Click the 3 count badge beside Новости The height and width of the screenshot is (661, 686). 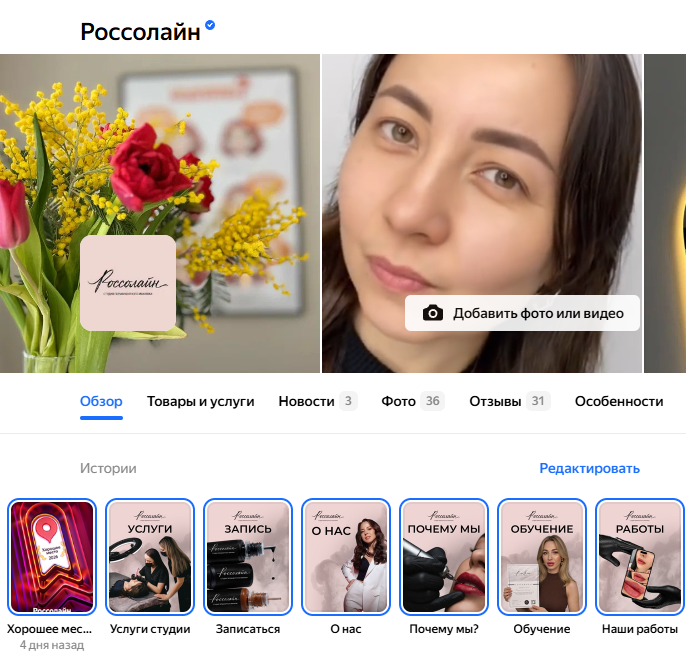348,401
